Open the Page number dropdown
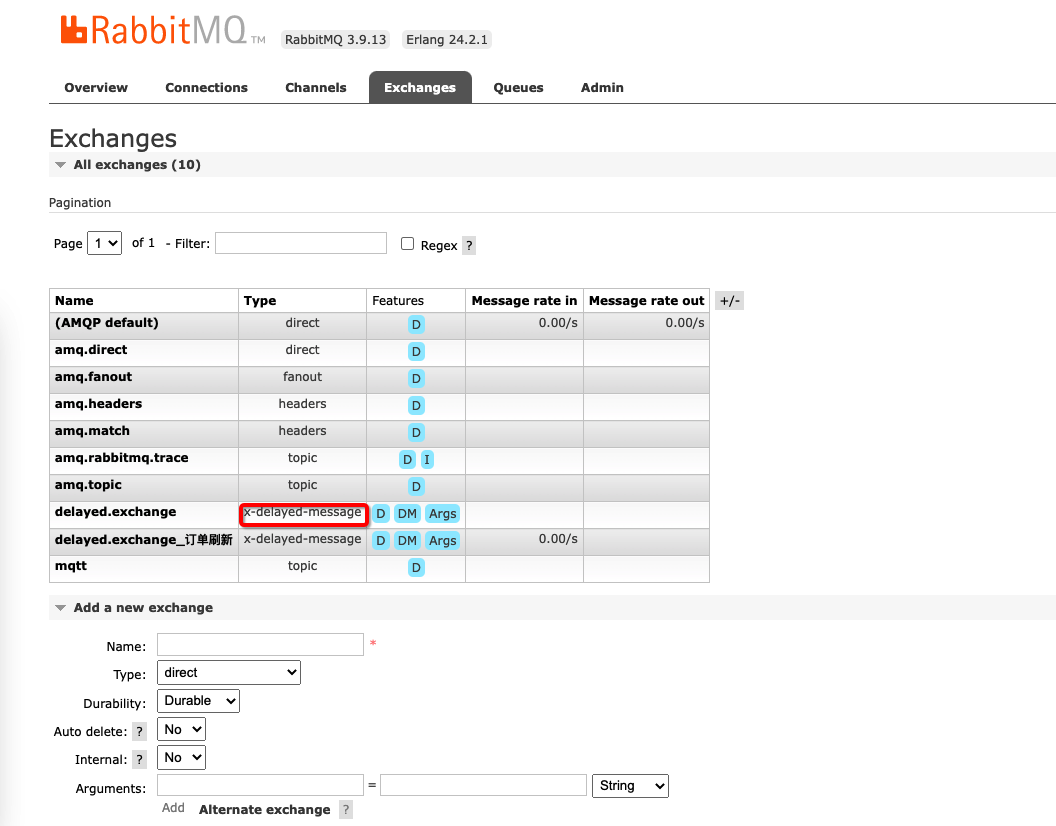 point(104,243)
